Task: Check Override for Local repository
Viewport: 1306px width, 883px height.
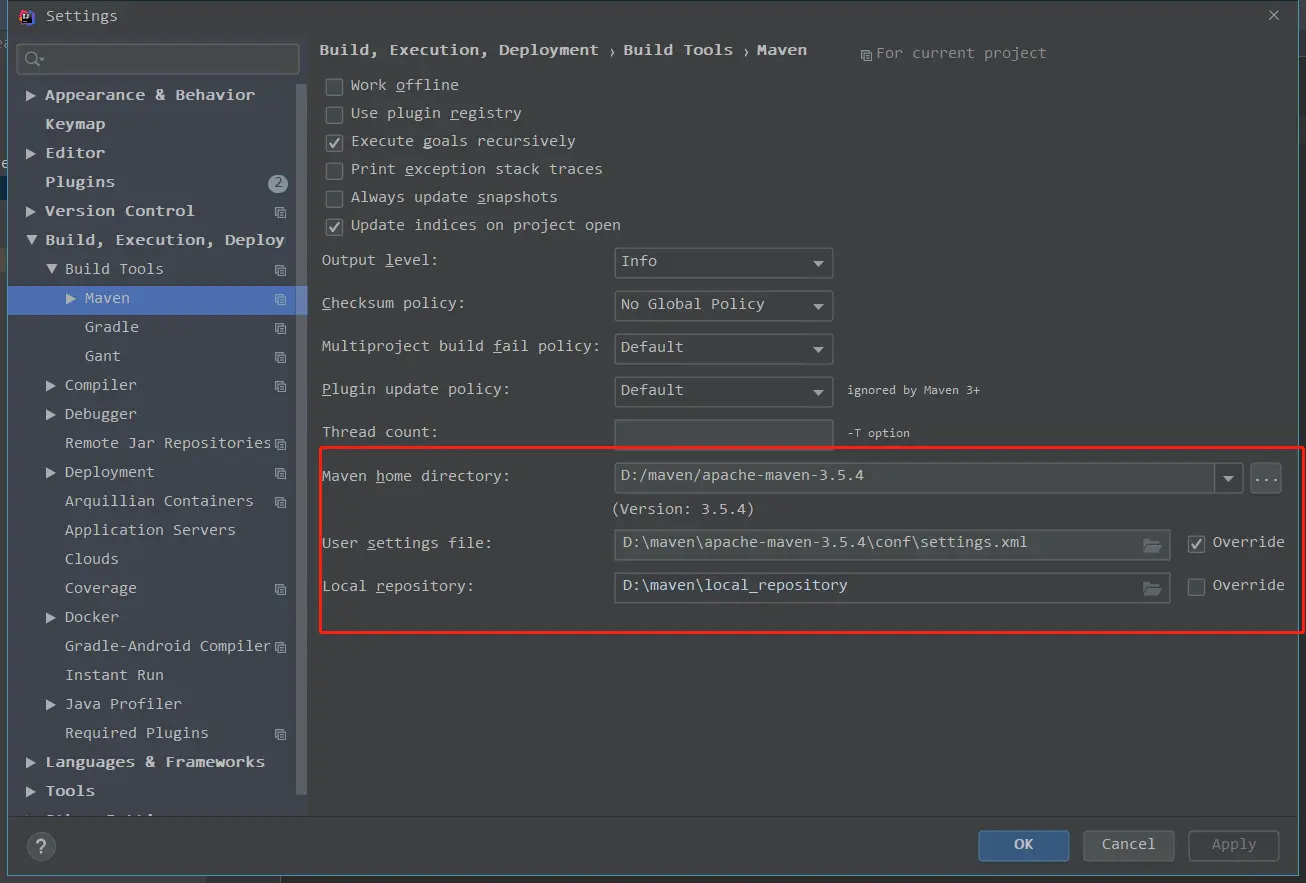Action: tap(1196, 586)
